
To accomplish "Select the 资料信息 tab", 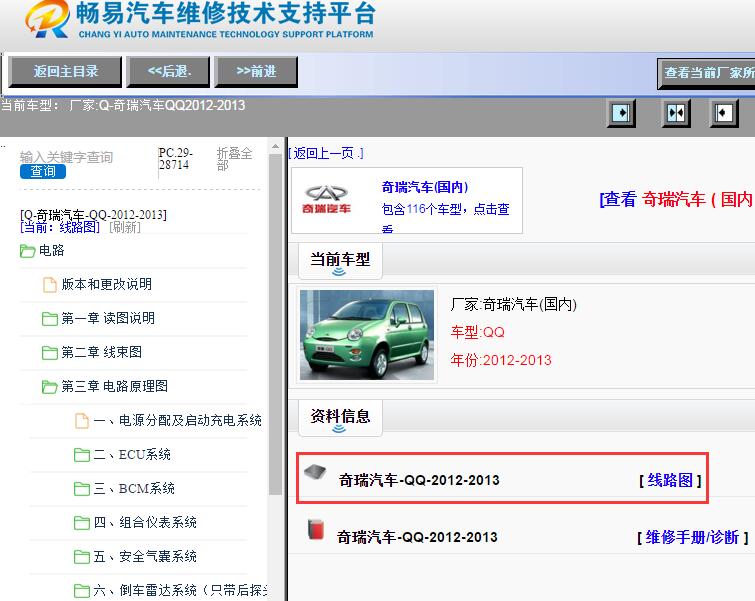I will point(340,417).
